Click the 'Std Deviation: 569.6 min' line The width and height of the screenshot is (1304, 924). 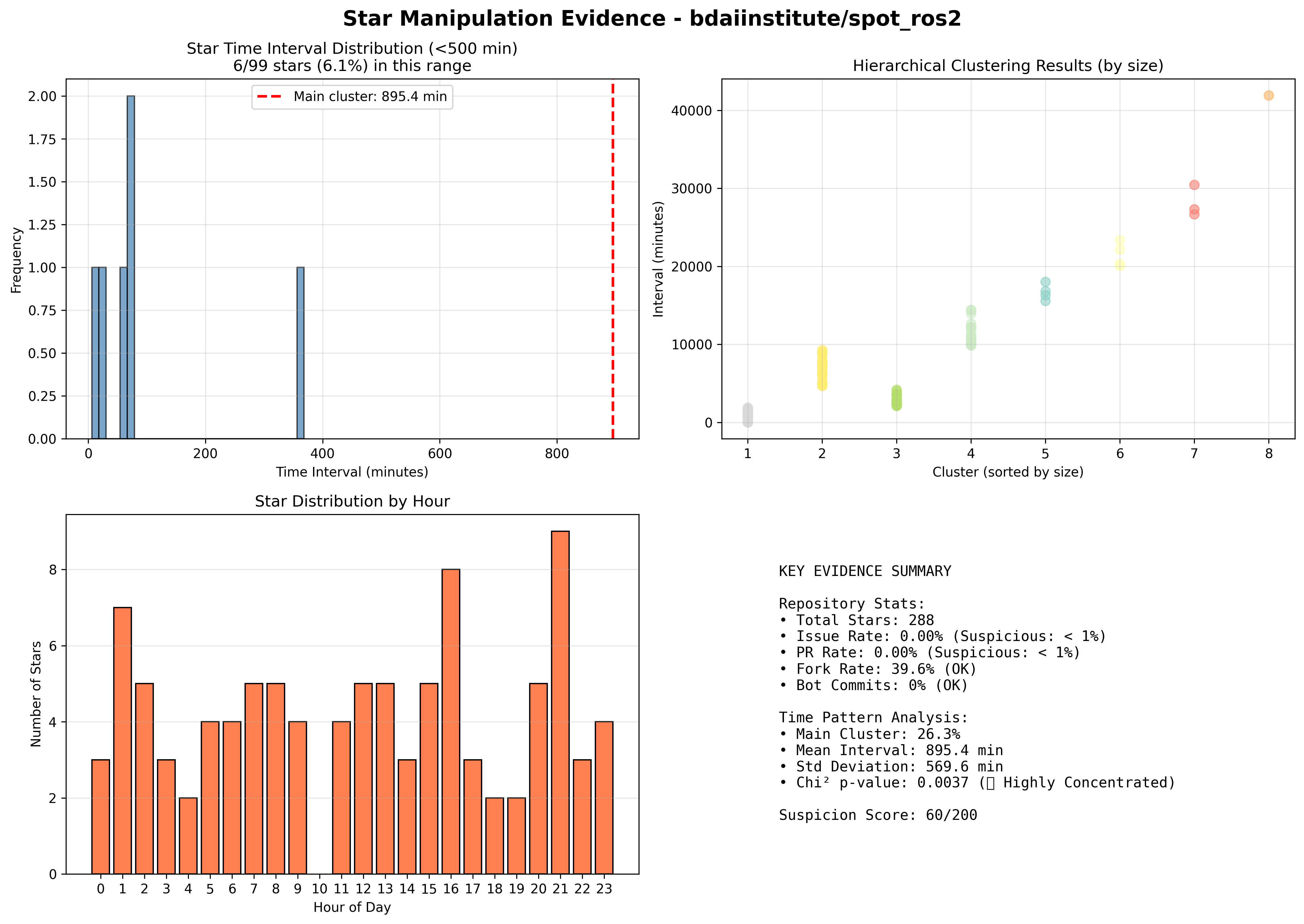891,766
